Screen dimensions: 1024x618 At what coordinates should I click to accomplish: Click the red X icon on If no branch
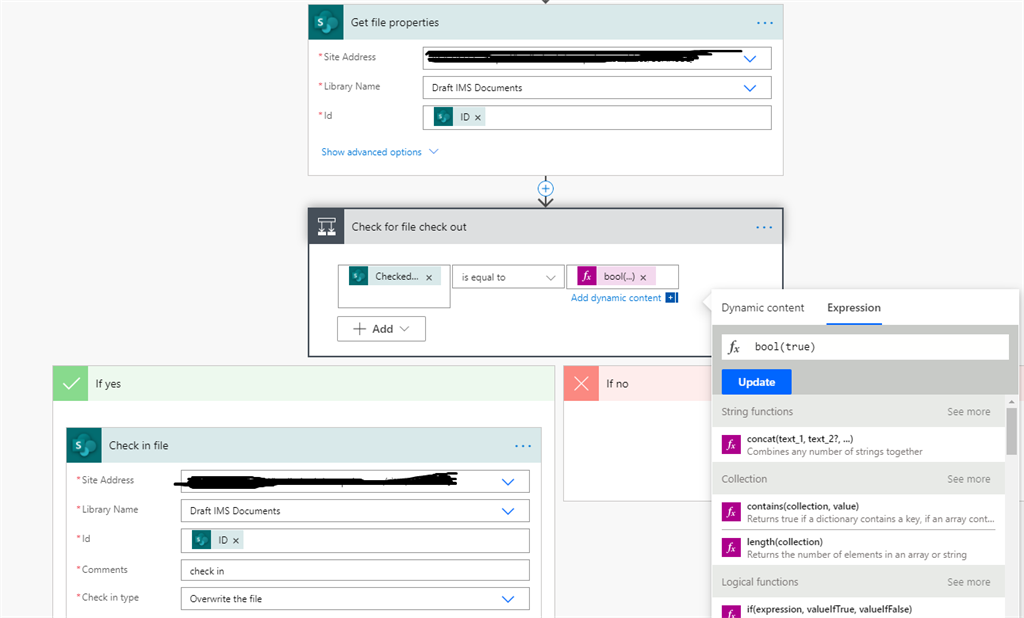pos(581,383)
